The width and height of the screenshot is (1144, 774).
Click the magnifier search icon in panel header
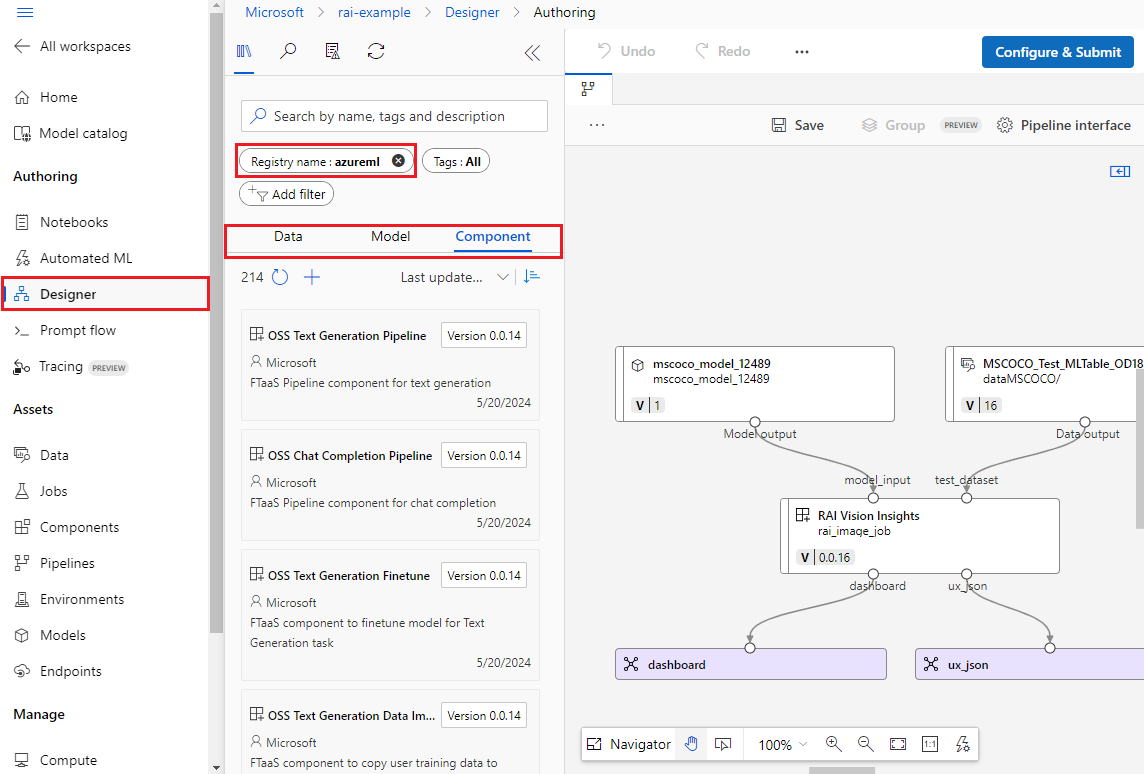[288, 52]
